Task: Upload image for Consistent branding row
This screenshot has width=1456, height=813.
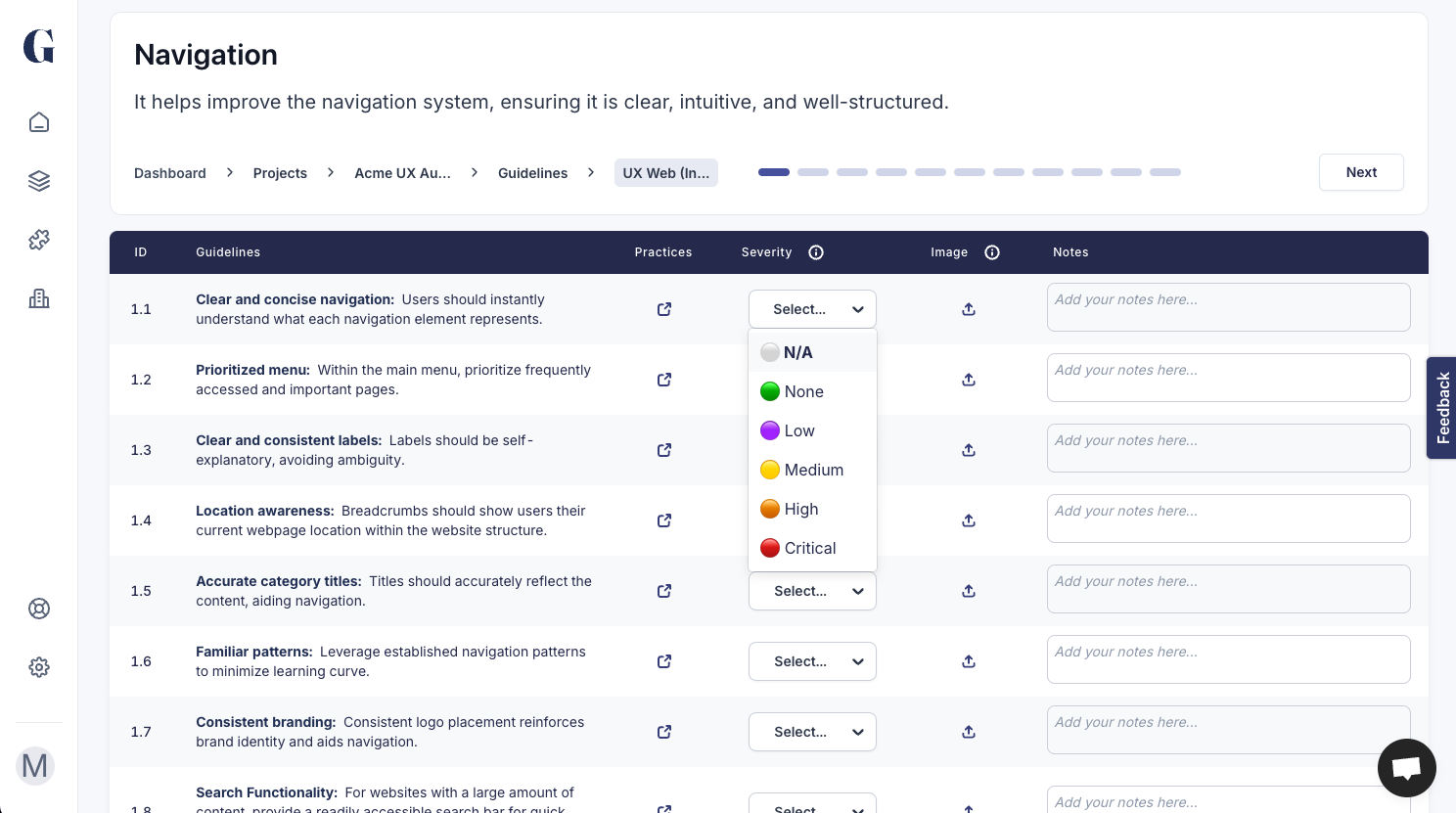Action: tap(969, 732)
